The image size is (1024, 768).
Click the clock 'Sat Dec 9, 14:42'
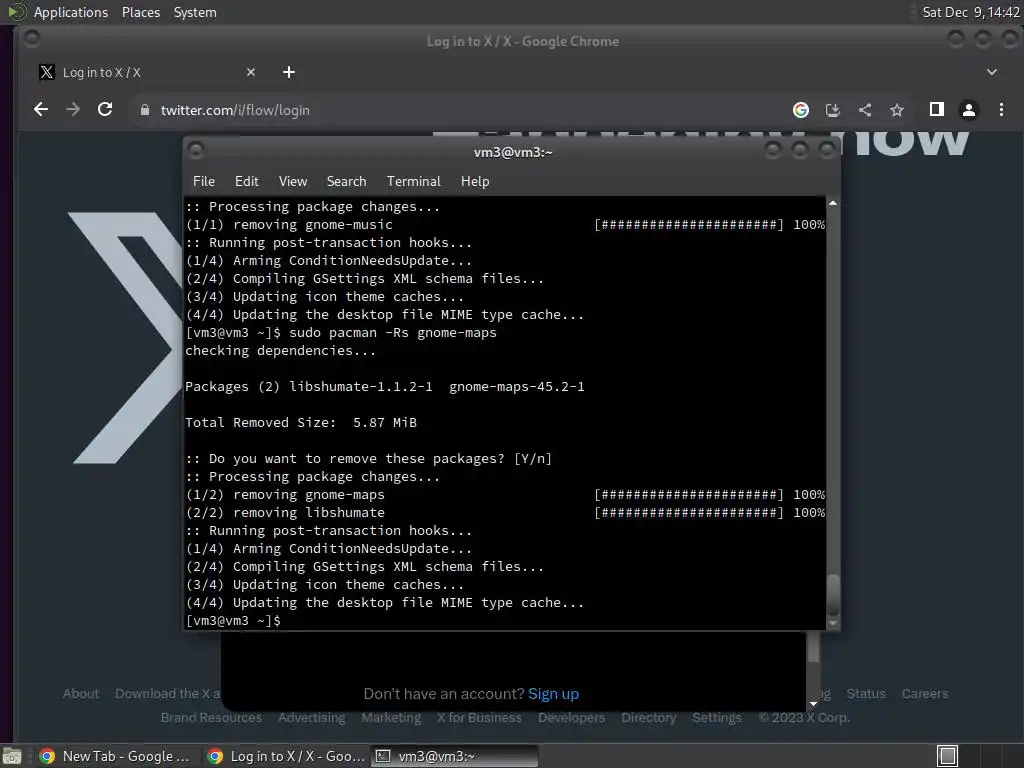970,12
